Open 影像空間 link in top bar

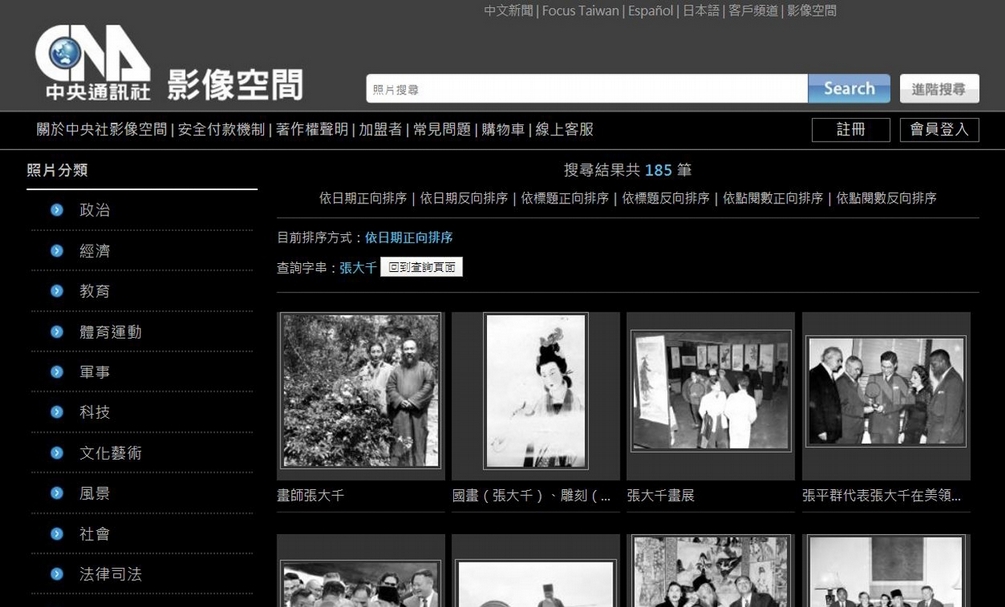coord(811,11)
